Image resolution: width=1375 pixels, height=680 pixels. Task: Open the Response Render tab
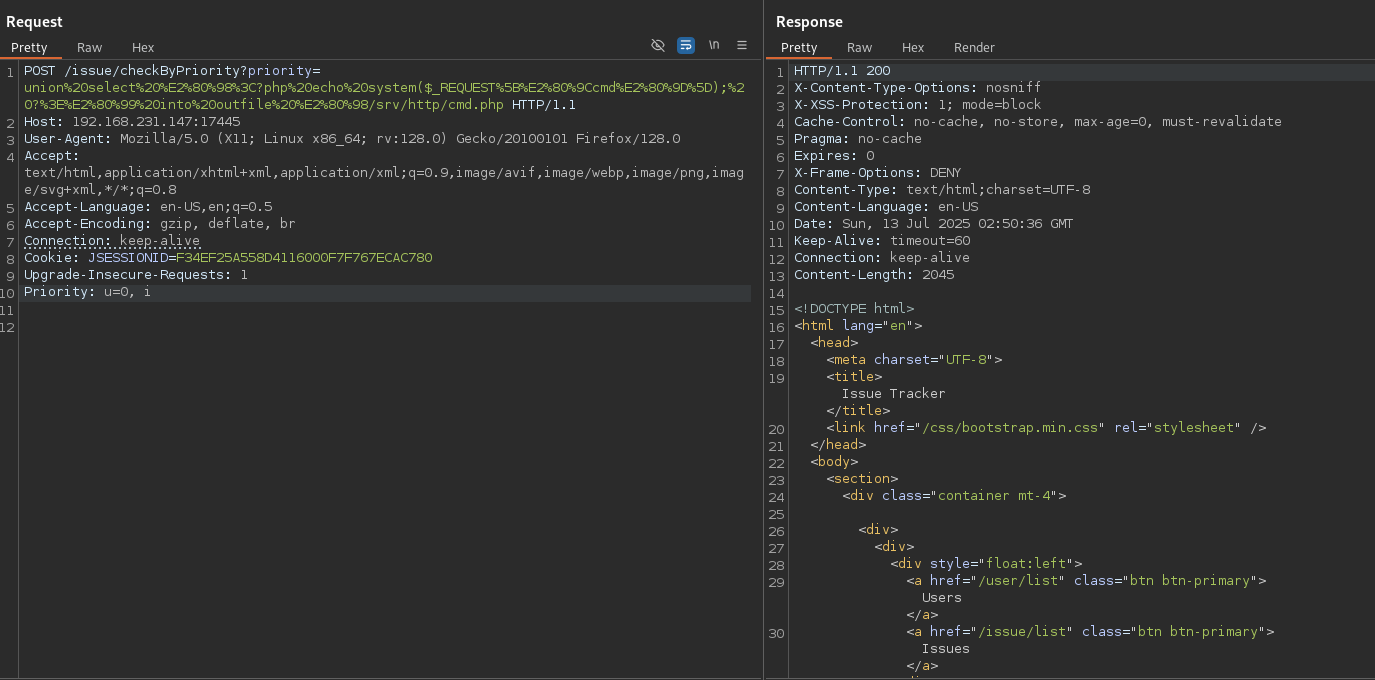[974, 47]
